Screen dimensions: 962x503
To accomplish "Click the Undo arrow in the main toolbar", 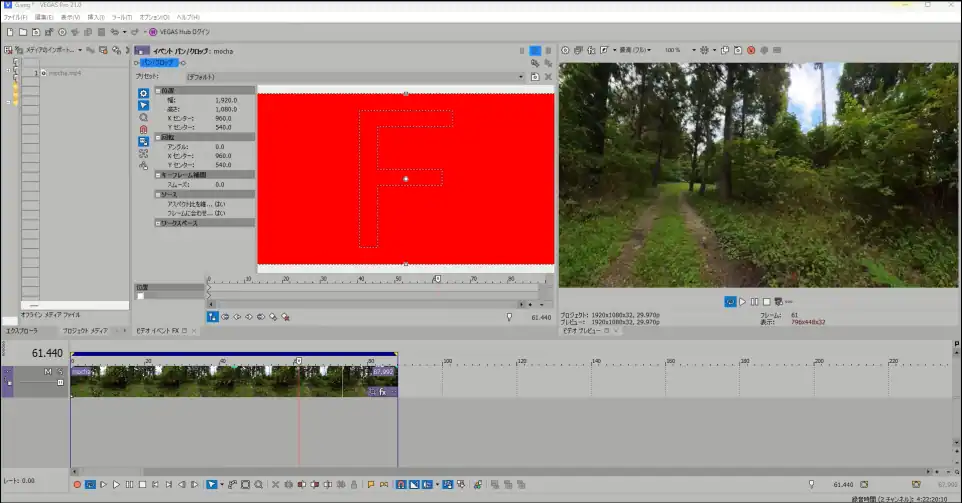I will coord(114,32).
